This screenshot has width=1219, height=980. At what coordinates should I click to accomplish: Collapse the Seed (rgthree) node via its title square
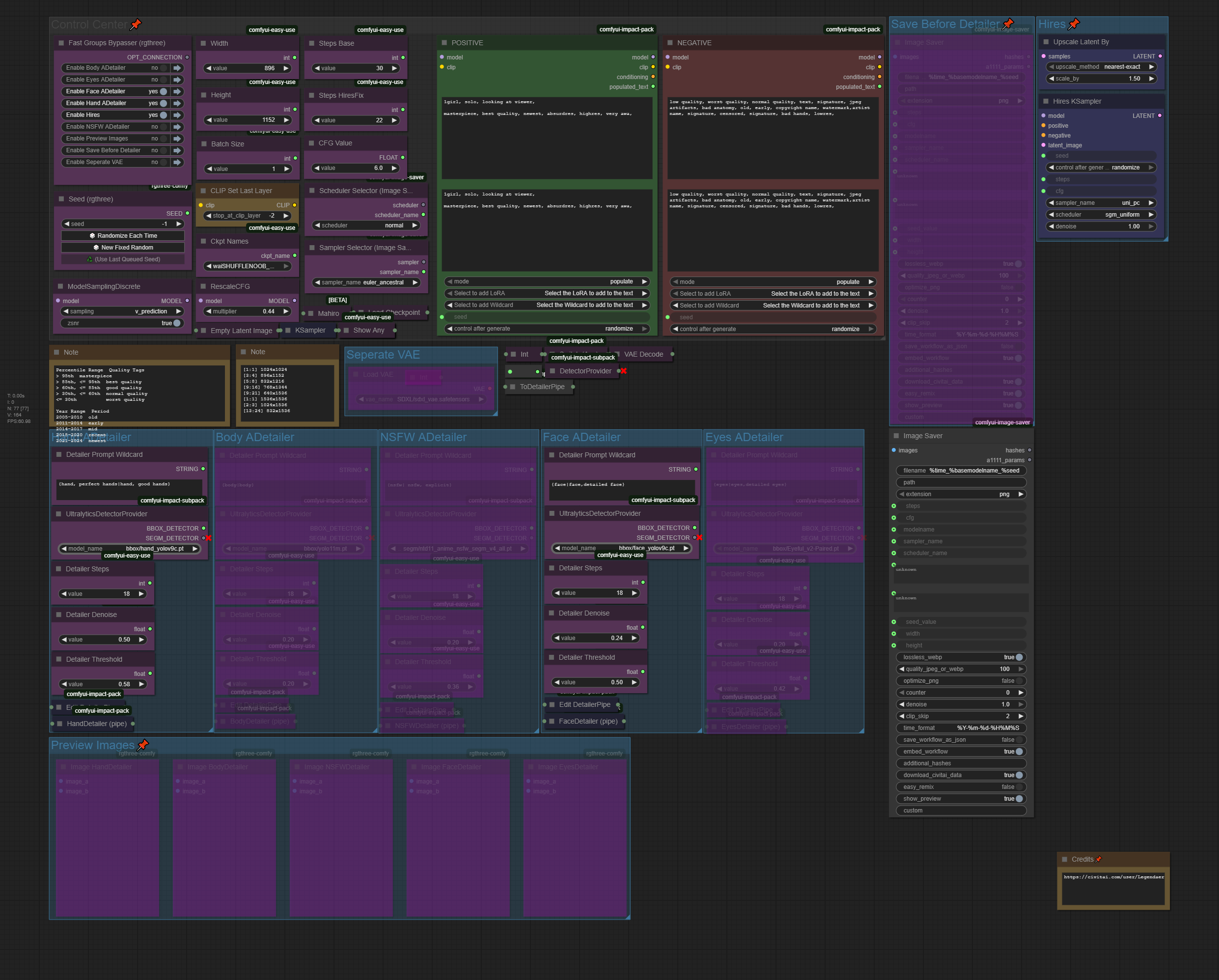pyautogui.click(x=61, y=199)
